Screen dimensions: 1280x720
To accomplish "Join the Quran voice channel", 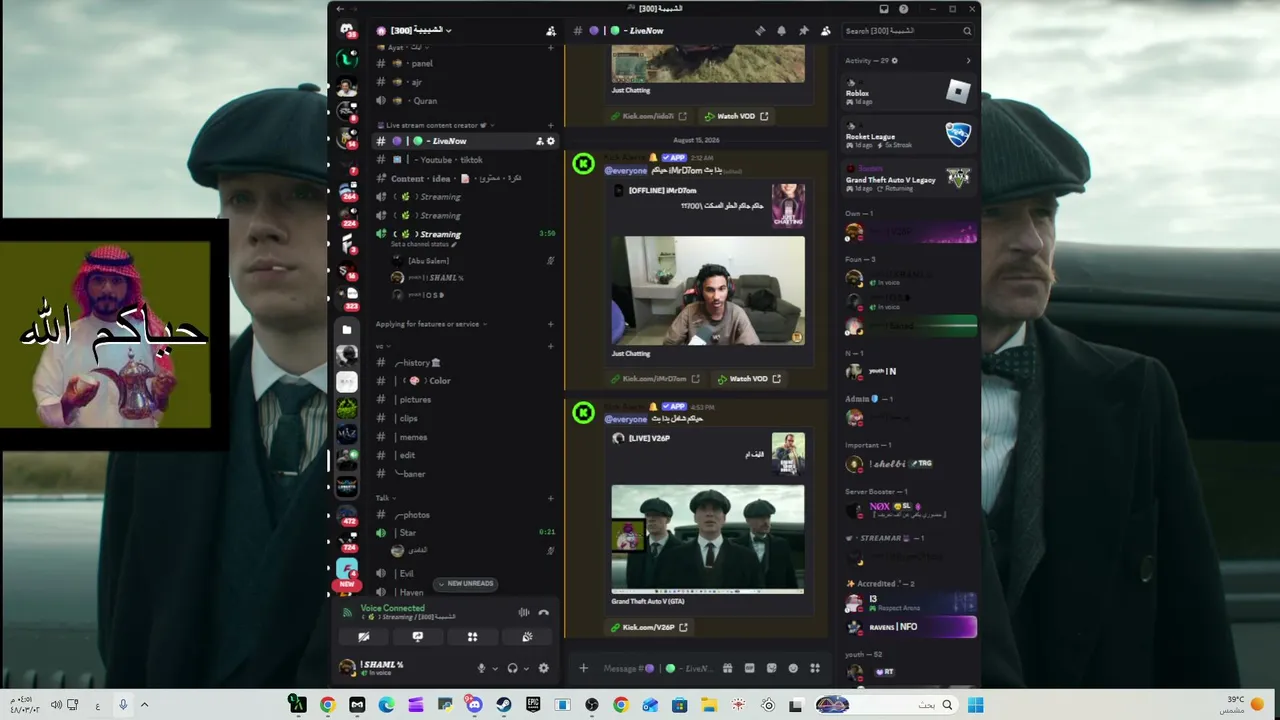I will pos(464,101).
